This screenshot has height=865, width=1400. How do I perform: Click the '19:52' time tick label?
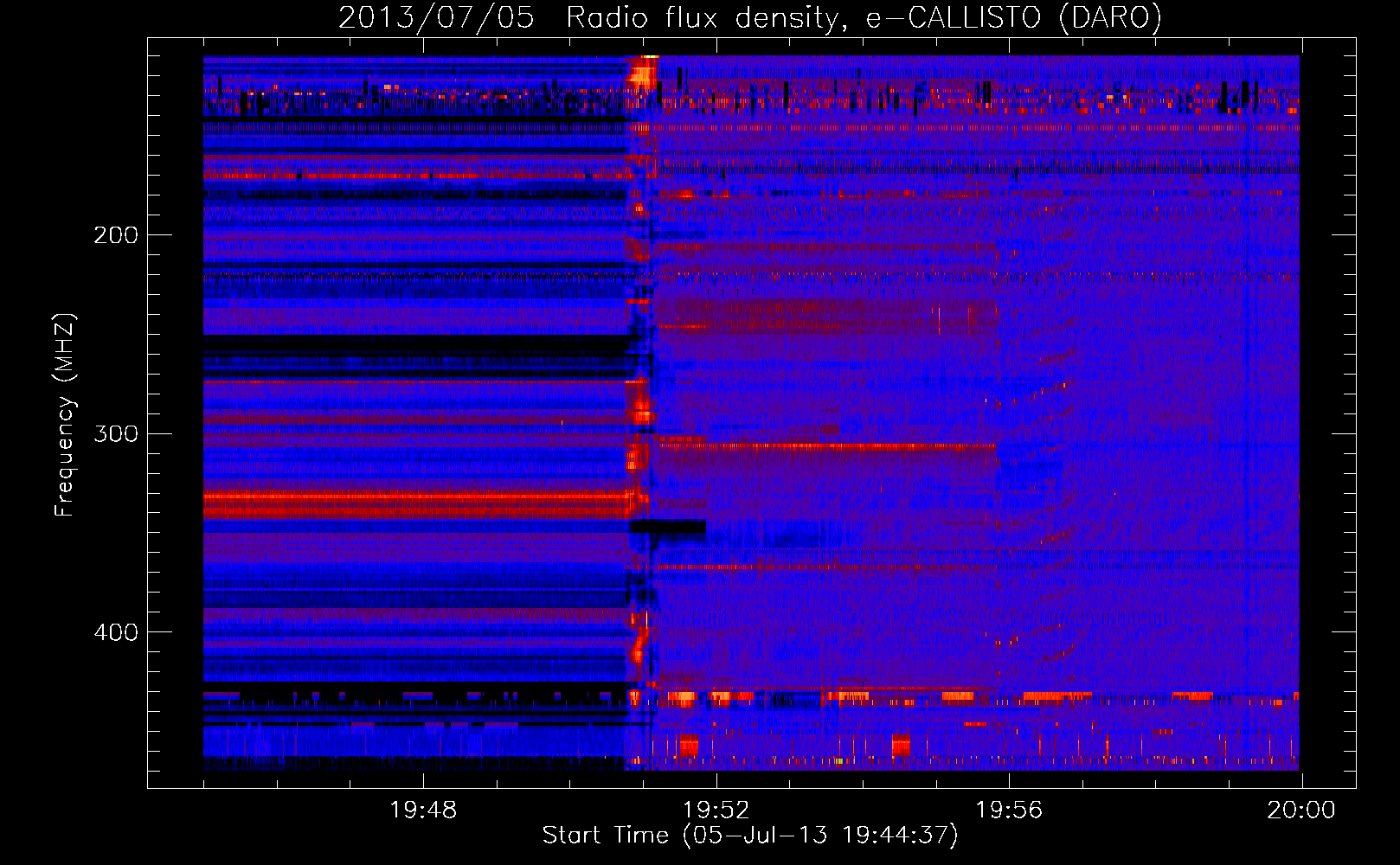tap(716, 811)
